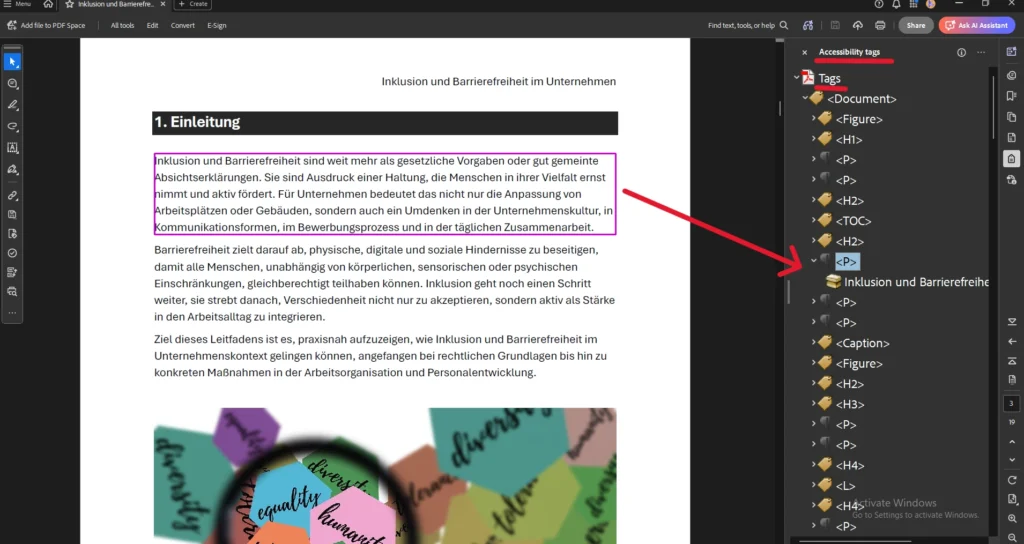Open the Home icon in title bar
1024x544 pixels.
[48, 4]
